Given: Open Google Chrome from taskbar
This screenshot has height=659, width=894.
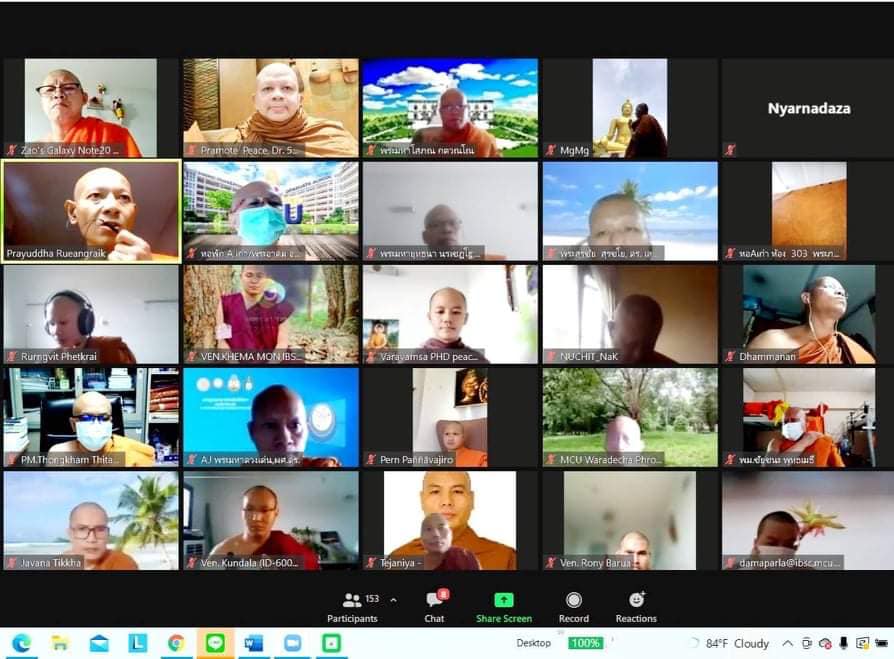Looking at the screenshot, I should tap(176, 643).
